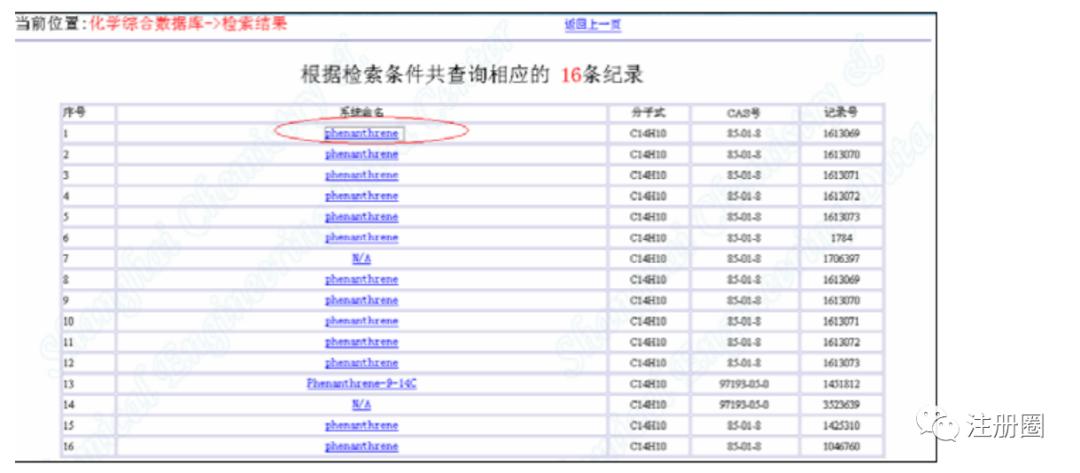
Task: Click the 分子式 column header
Action: 648,113
